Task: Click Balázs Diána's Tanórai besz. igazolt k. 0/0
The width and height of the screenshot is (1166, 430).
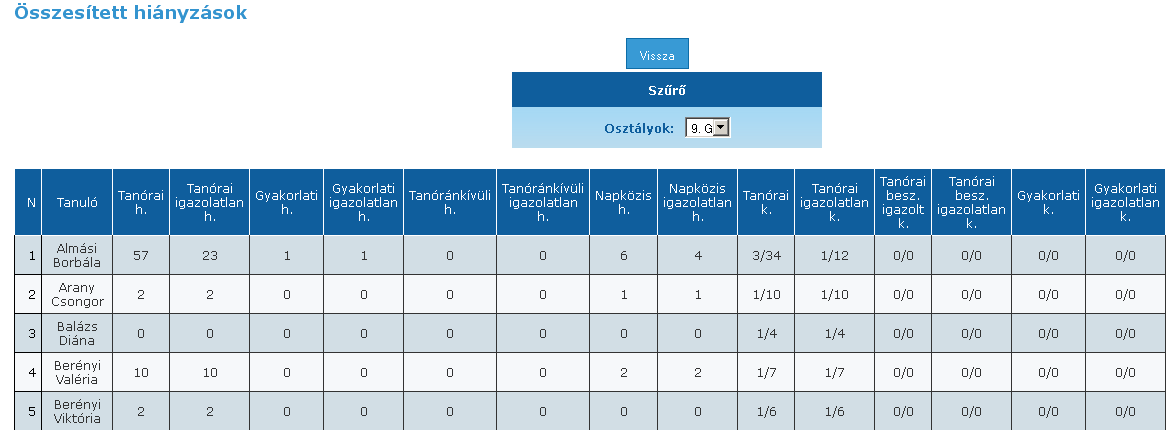Action: [x=904, y=333]
